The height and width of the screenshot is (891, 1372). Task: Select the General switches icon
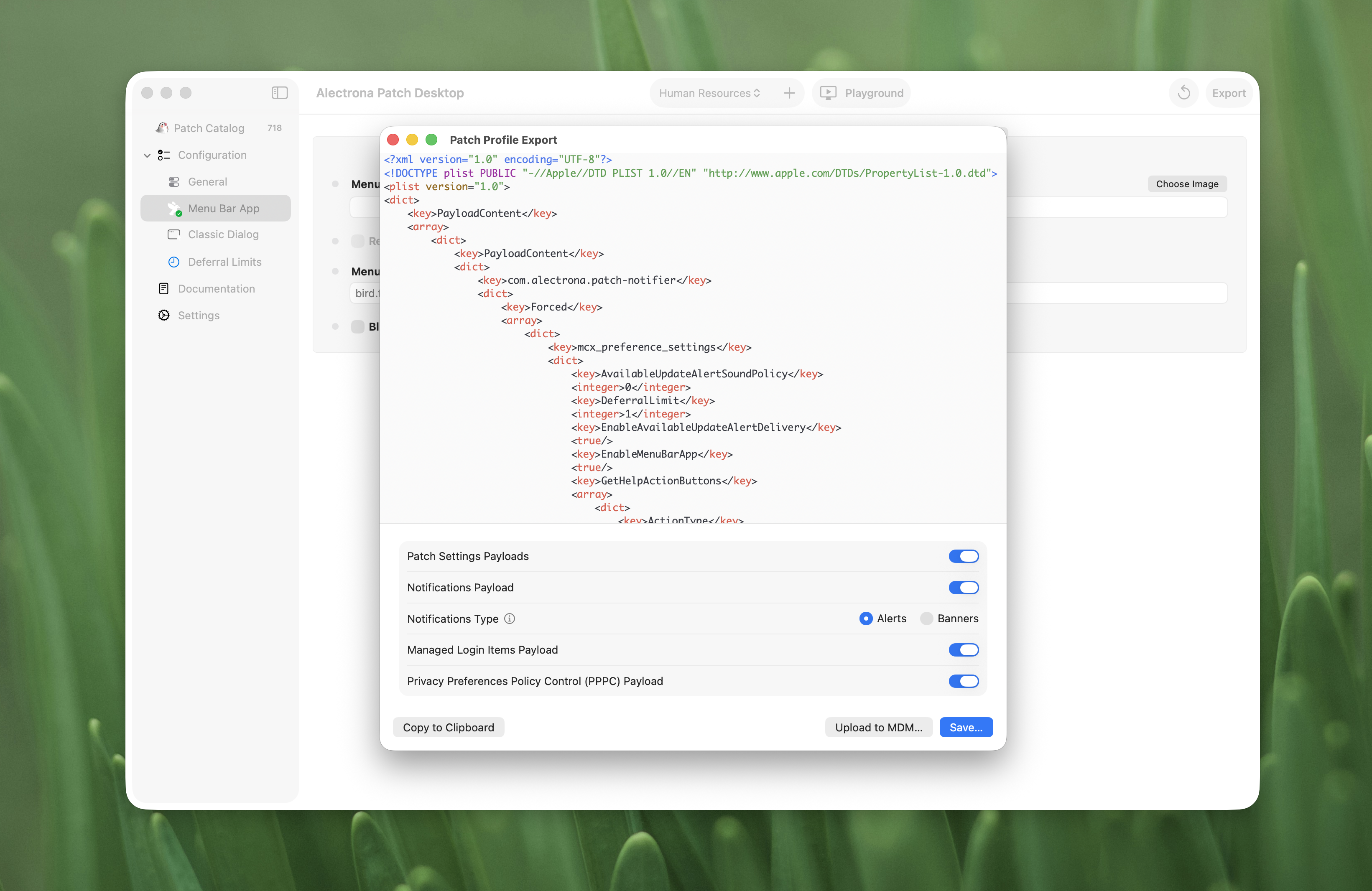tap(173, 181)
